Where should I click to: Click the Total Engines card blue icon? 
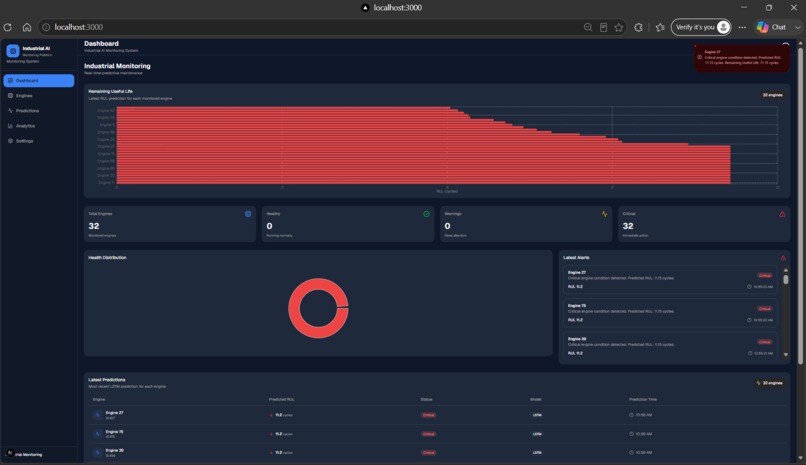click(x=248, y=214)
